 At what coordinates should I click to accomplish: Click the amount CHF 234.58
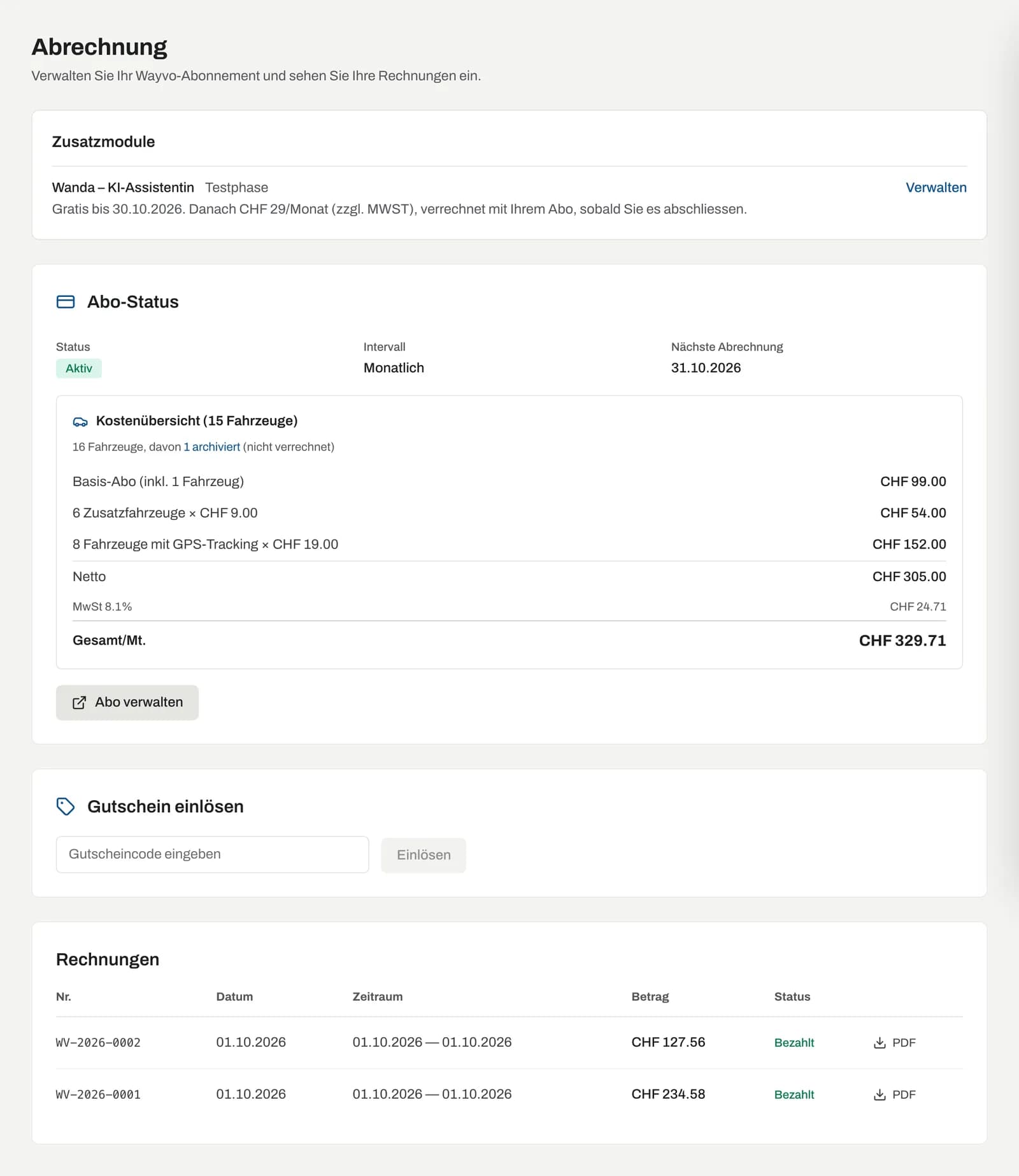(x=668, y=1094)
